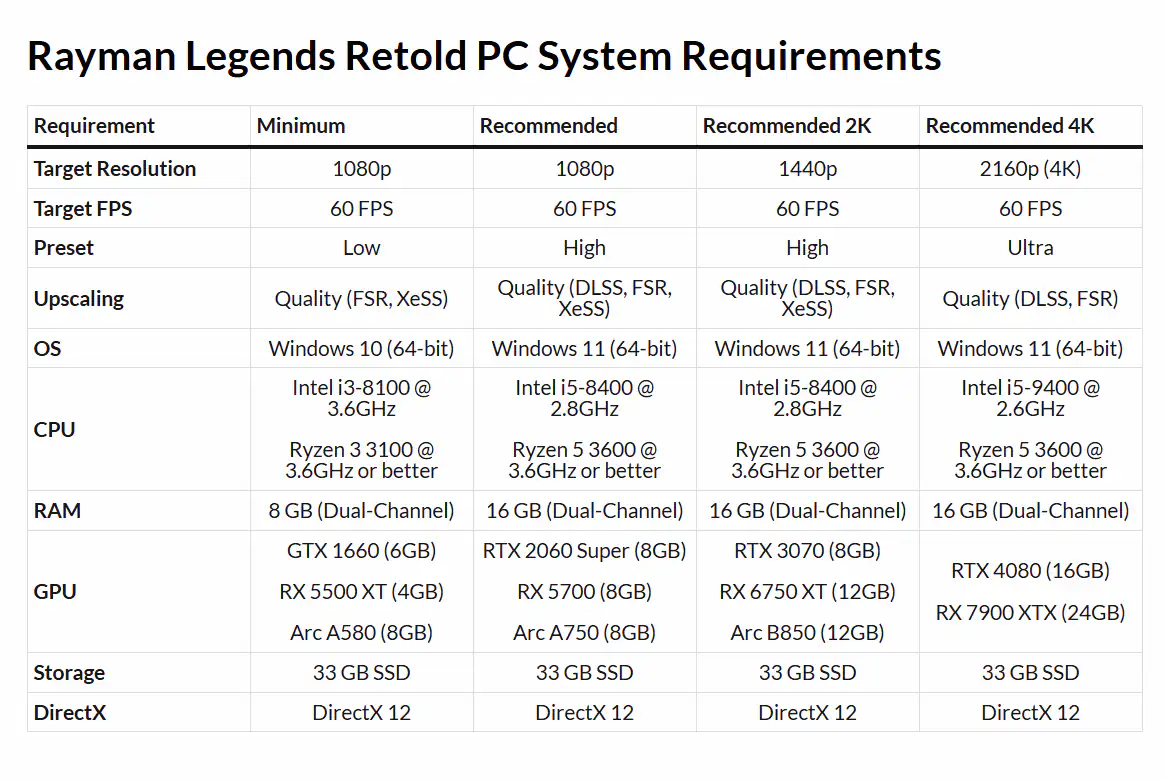The image size is (1165, 780).
Task: Select the 'Quality (FSR, XeSS)' cell
Action: point(362,299)
